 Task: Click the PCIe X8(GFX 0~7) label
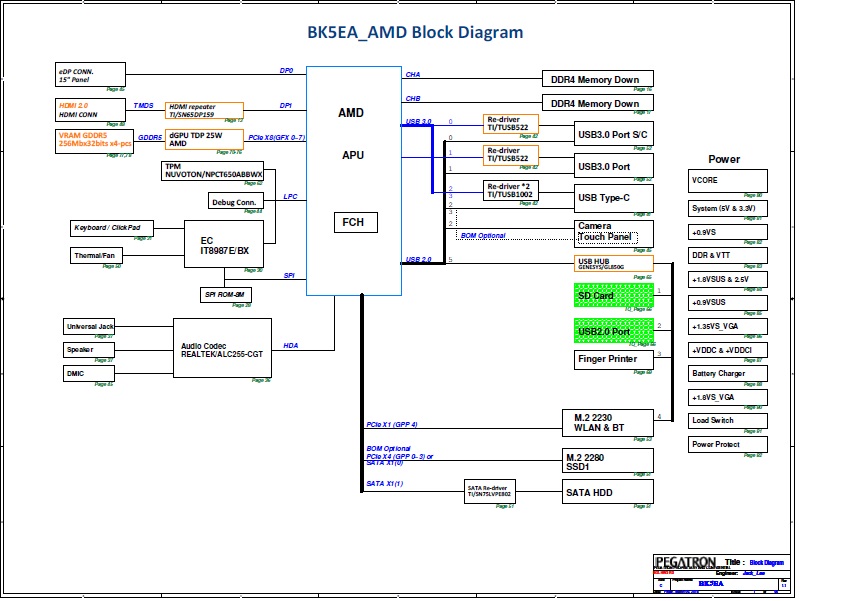coord(277,137)
